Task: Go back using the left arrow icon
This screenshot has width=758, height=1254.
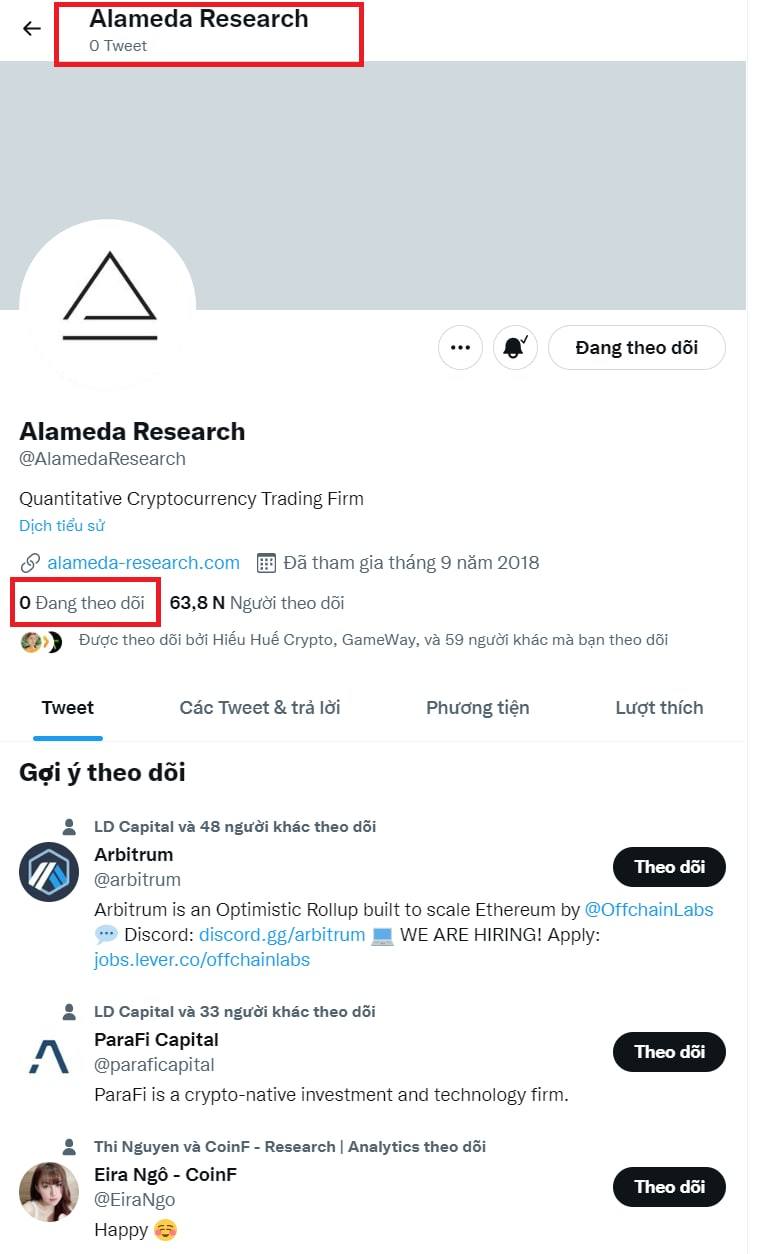Action: pyautogui.click(x=32, y=28)
